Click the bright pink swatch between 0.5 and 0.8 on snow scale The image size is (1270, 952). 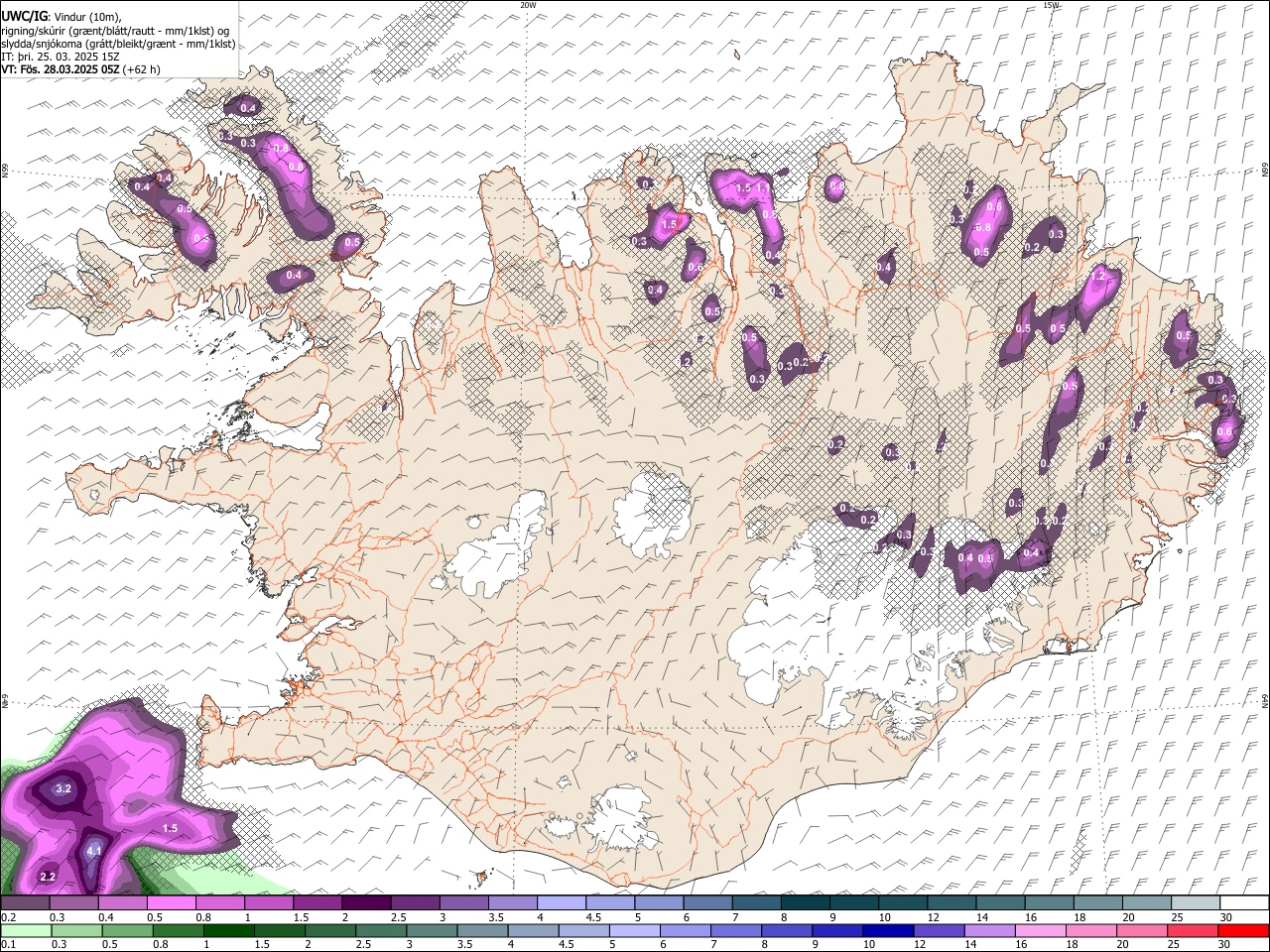pyautogui.click(x=172, y=902)
